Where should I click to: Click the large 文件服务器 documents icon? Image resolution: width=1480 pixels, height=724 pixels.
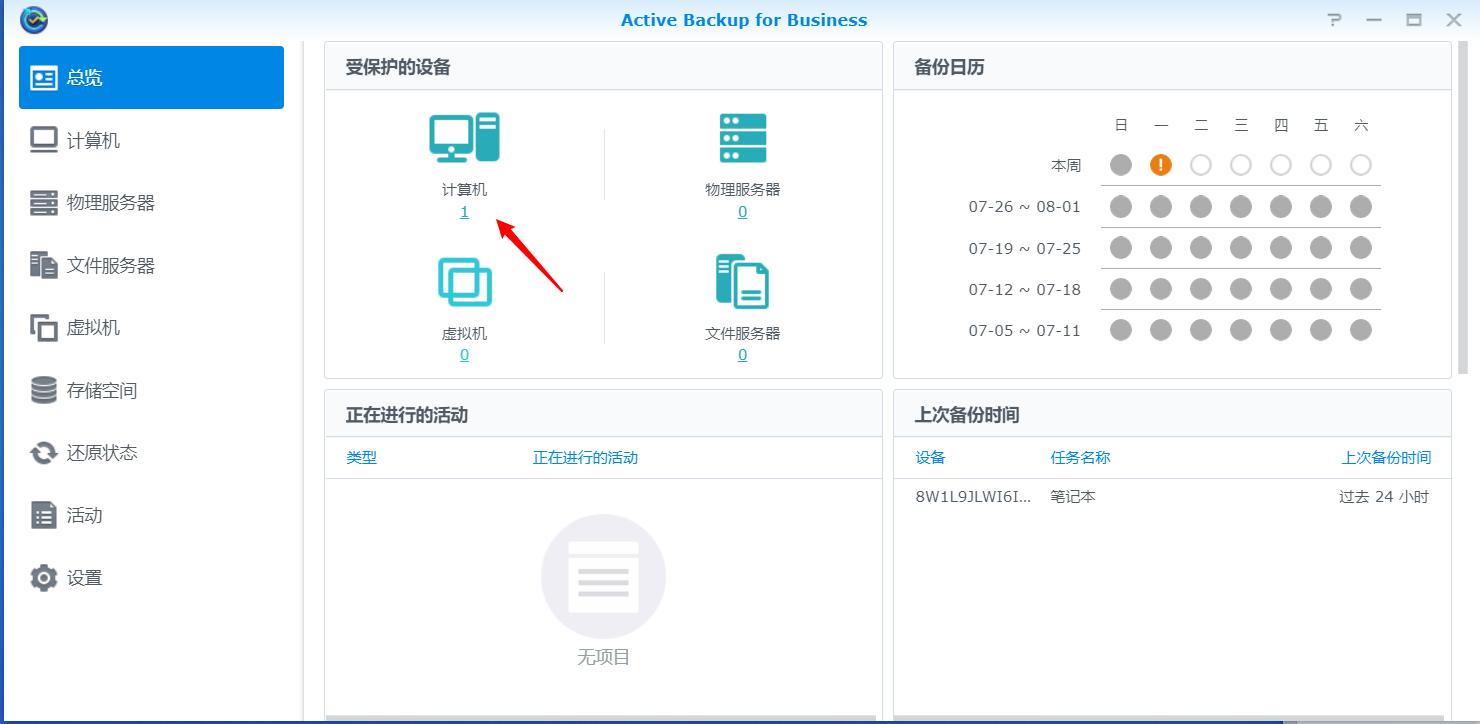click(x=742, y=281)
